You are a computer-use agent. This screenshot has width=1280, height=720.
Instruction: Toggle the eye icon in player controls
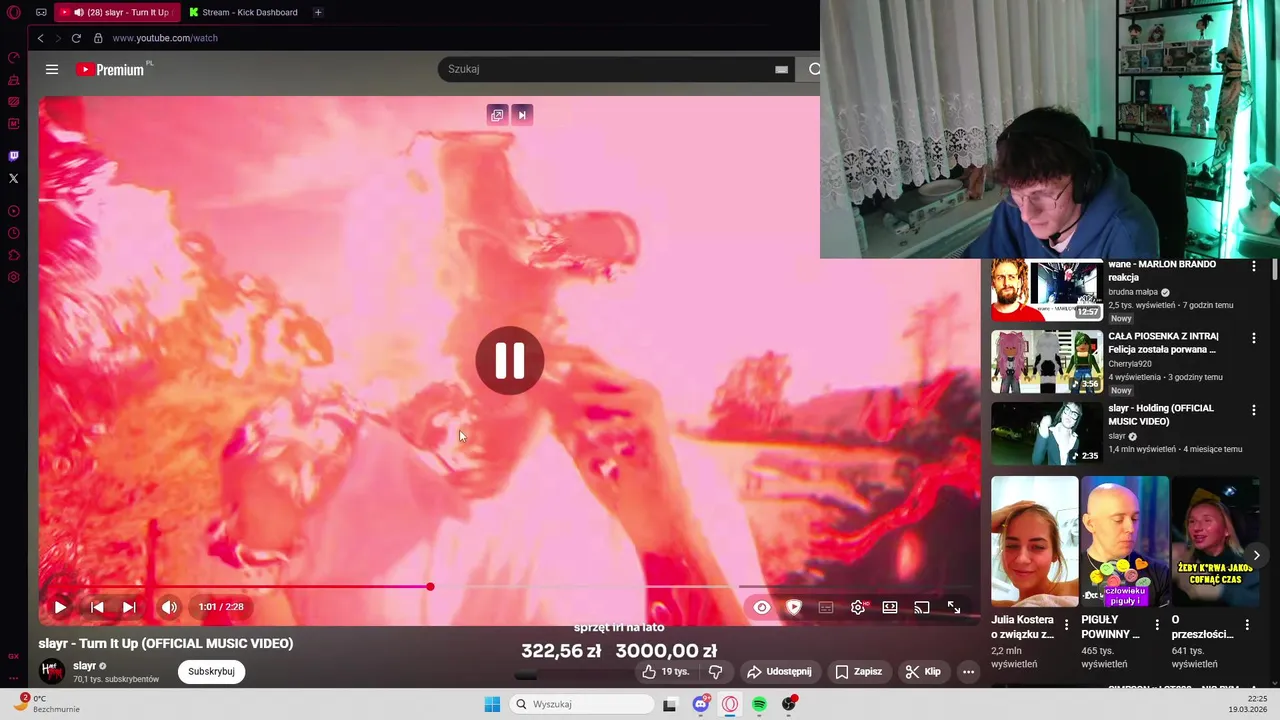(762, 607)
